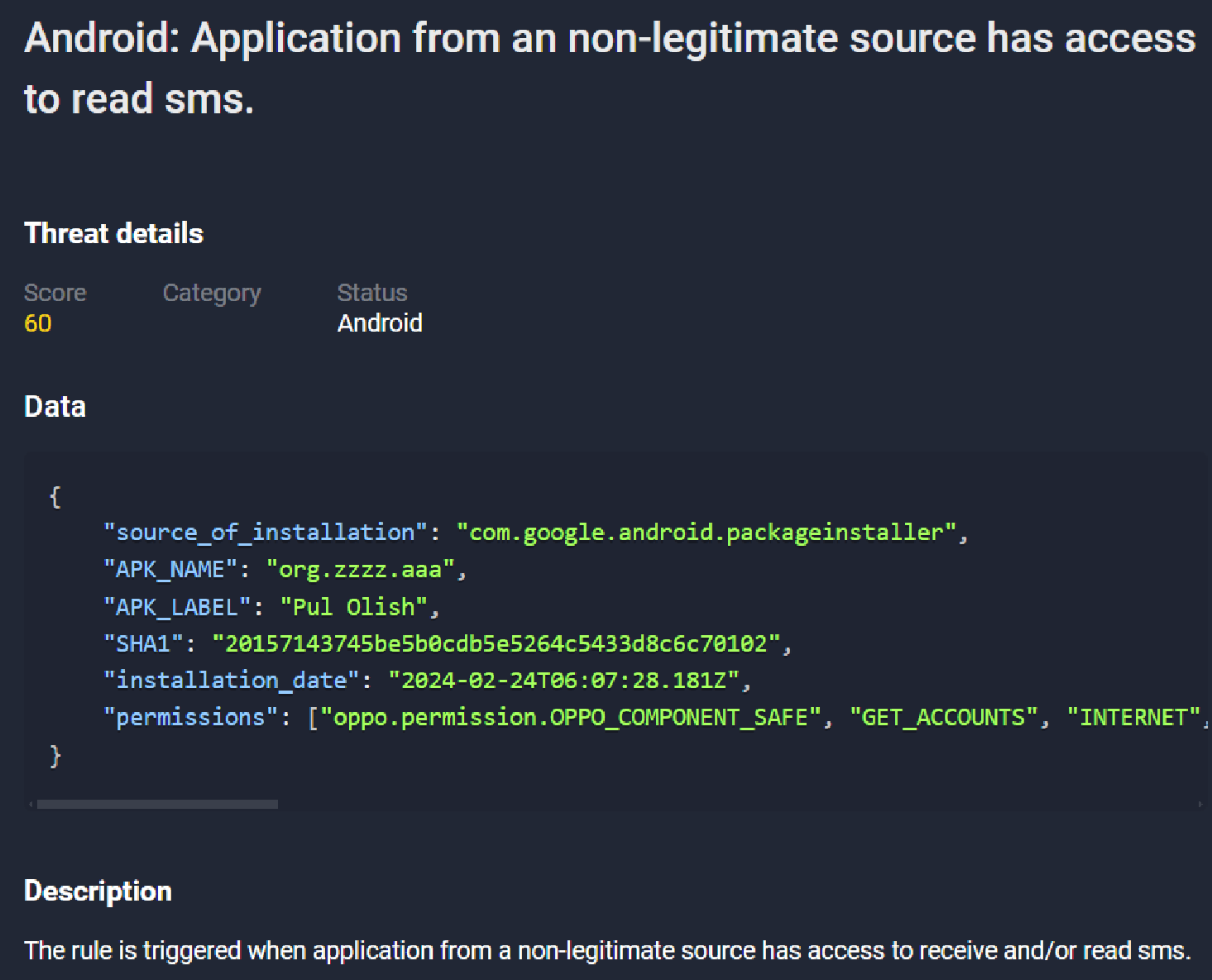The width and height of the screenshot is (1212, 980).
Task: Click the Status value Android
Action: tap(380, 323)
